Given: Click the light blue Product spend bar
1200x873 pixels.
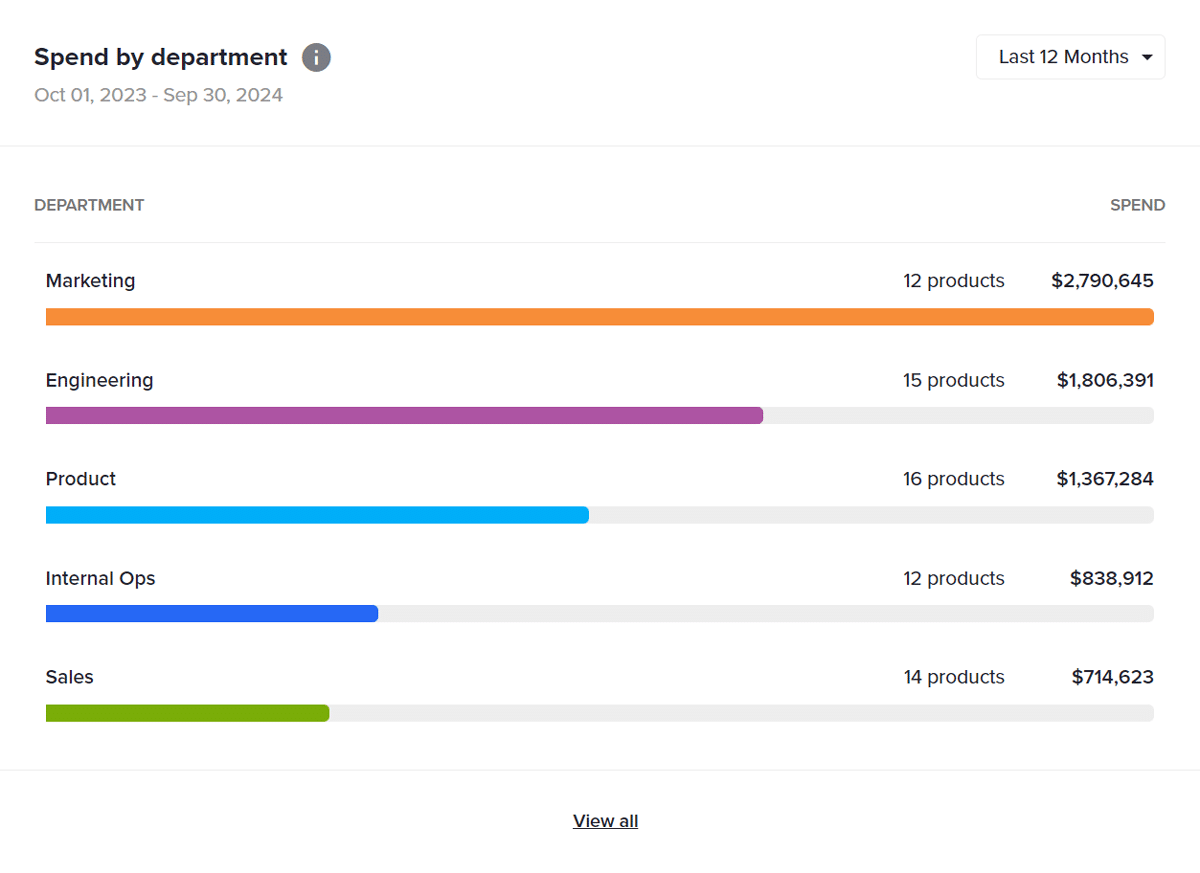Looking at the screenshot, I should 317,515.
